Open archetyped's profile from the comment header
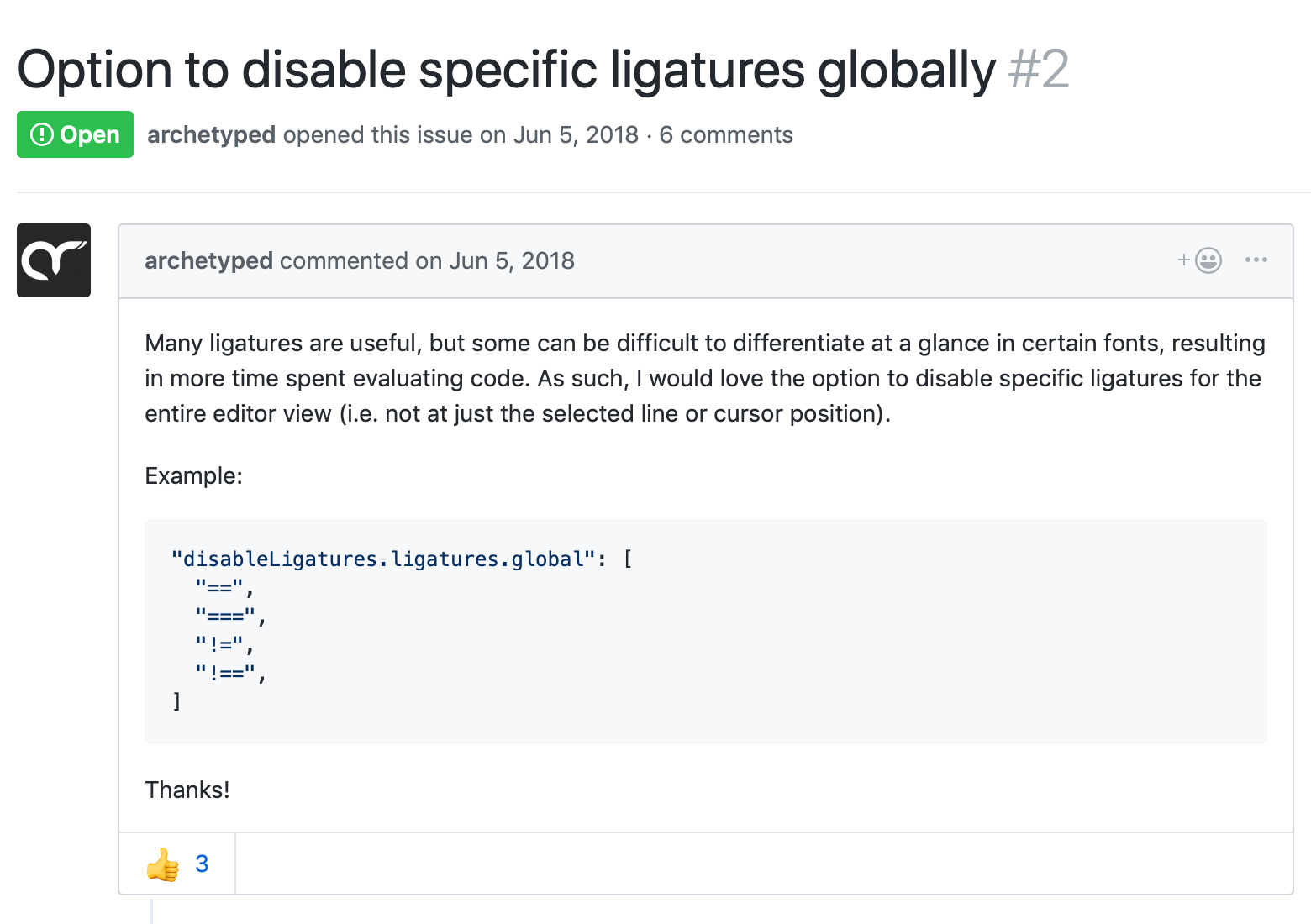 point(208,260)
